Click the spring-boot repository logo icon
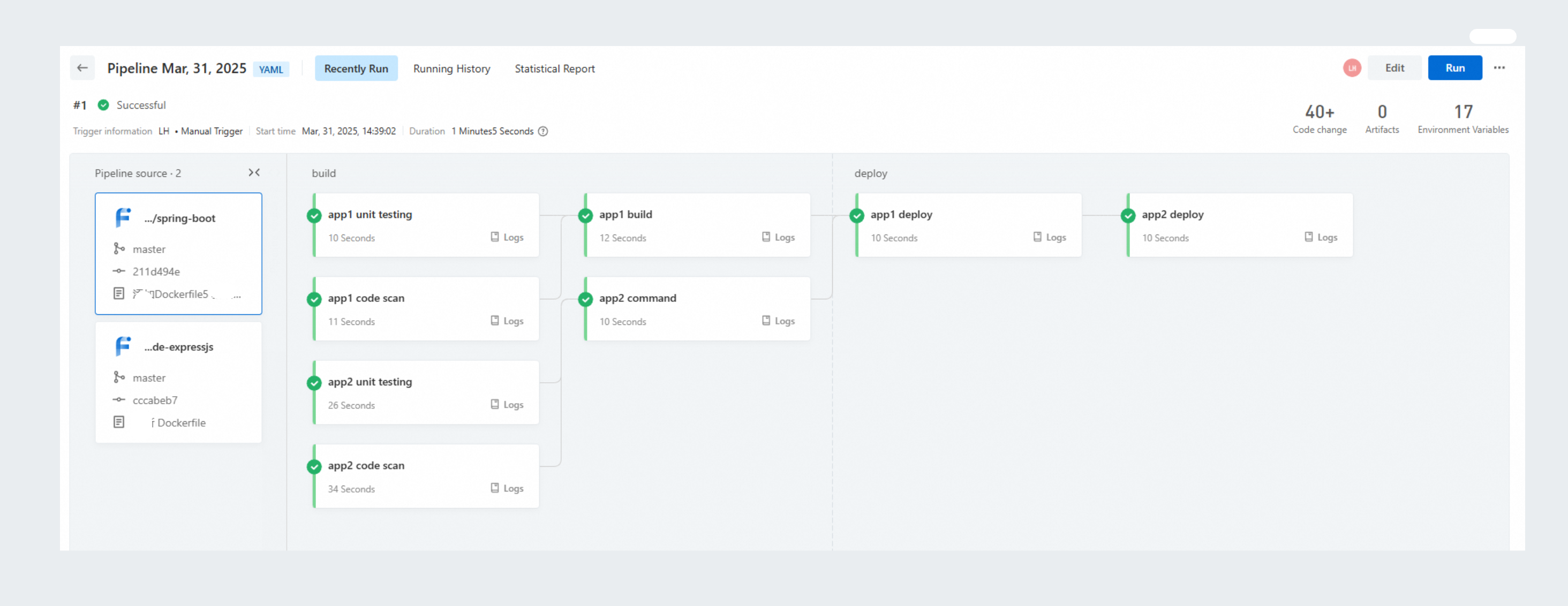The image size is (1568, 606). click(123, 218)
